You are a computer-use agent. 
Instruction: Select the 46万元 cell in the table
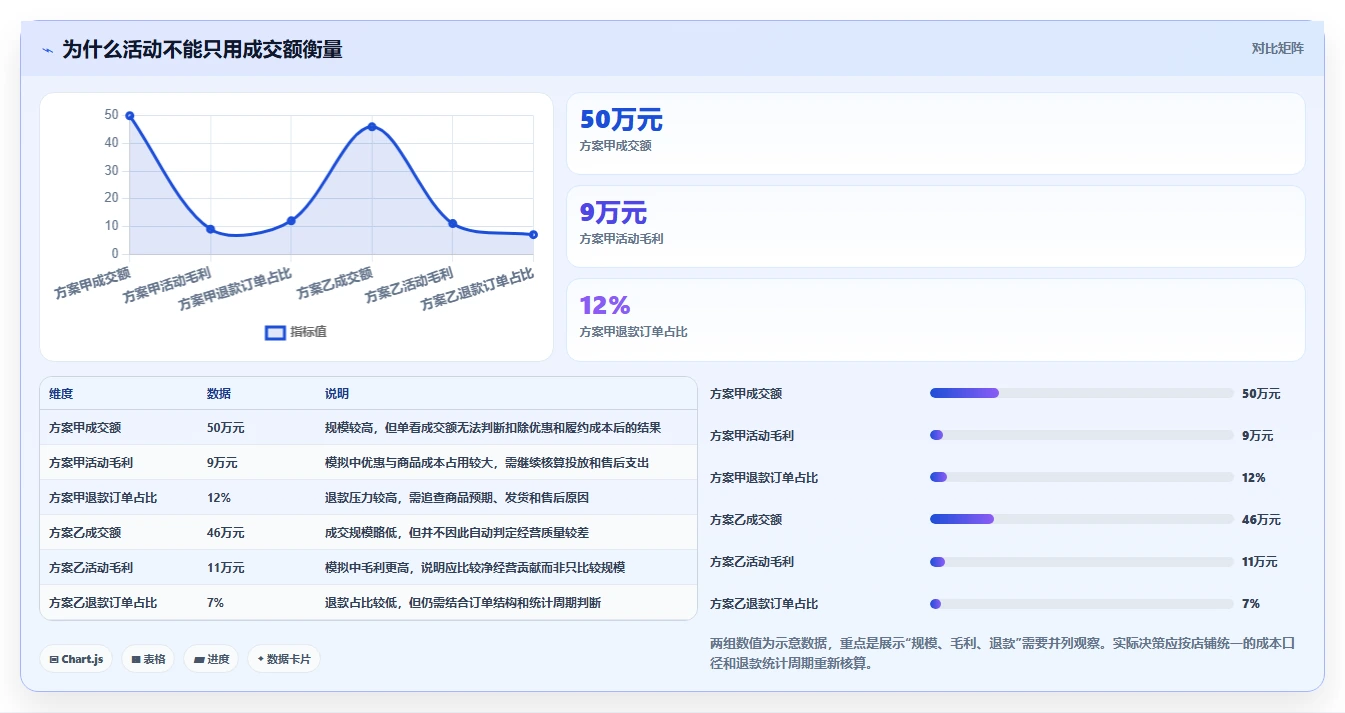click(225, 532)
